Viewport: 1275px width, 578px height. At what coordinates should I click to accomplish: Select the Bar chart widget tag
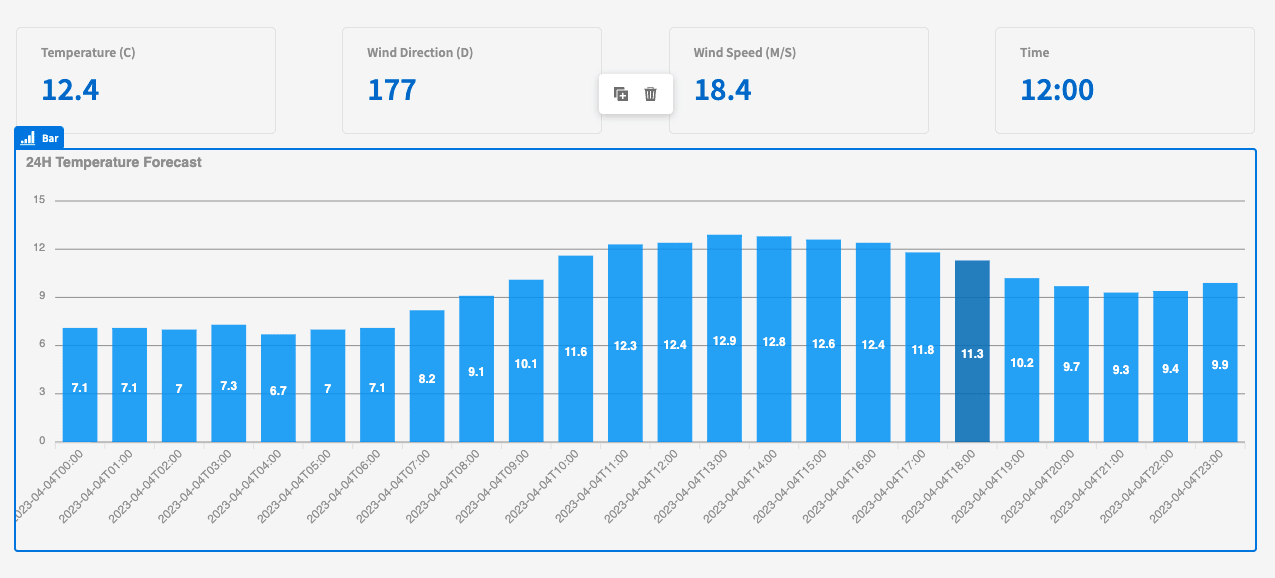point(40,138)
